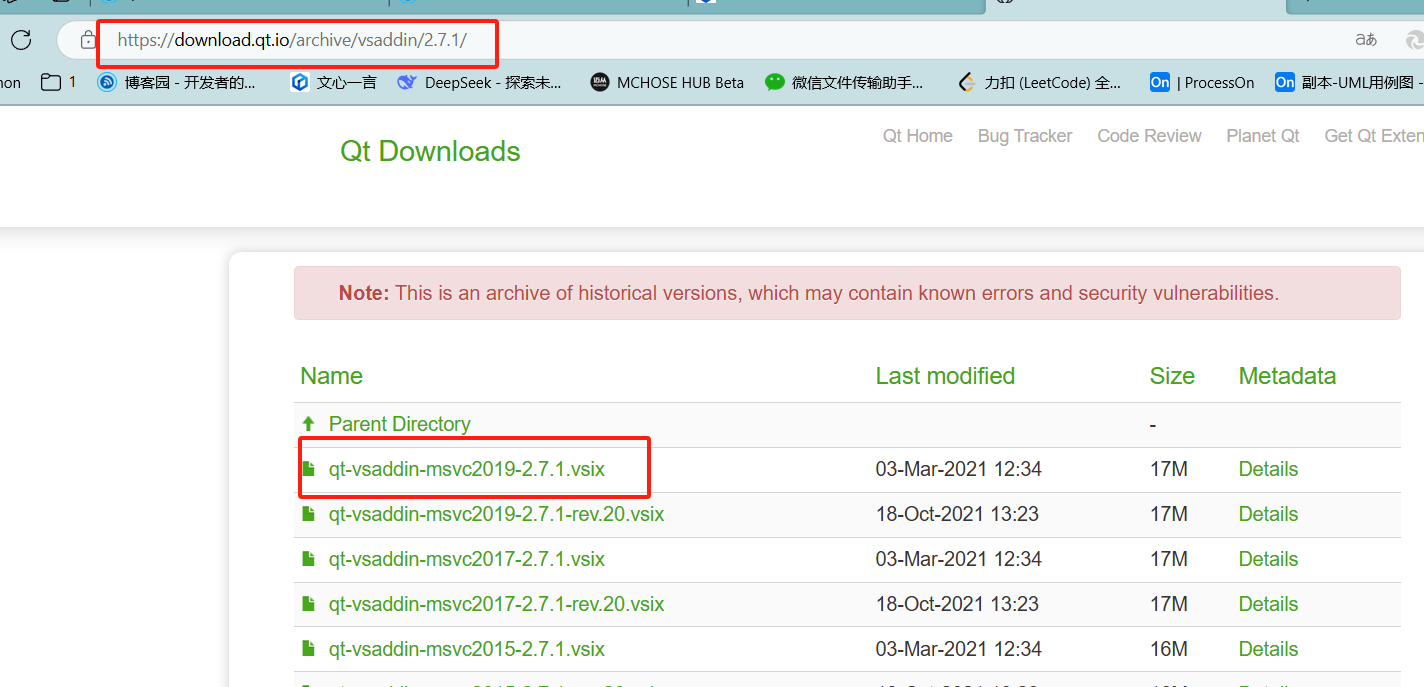Open the 副本-UML用例图 bookmark

pyautogui.click(x=1349, y=83)
